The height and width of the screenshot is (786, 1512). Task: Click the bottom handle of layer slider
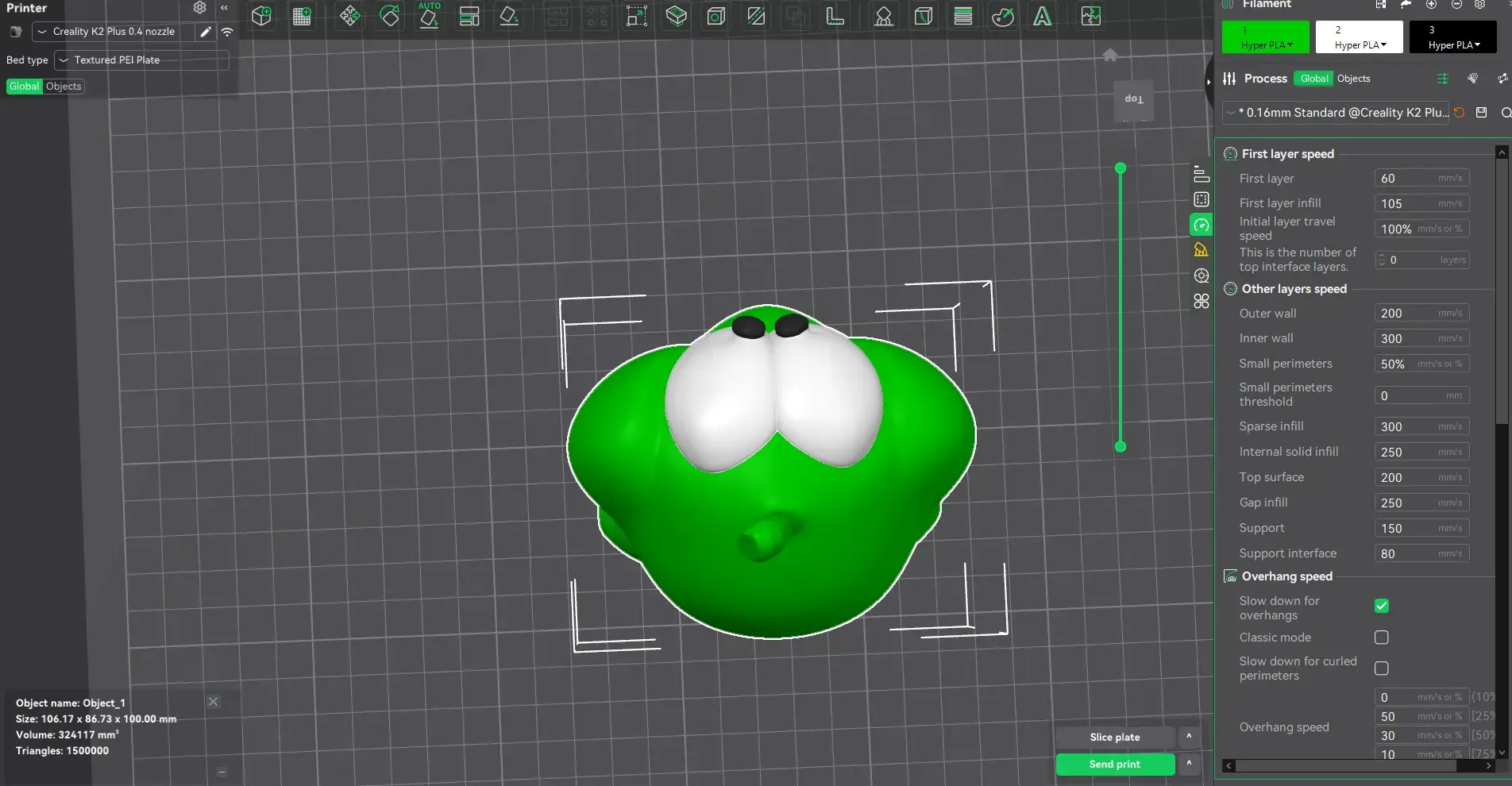point(1120,447)
